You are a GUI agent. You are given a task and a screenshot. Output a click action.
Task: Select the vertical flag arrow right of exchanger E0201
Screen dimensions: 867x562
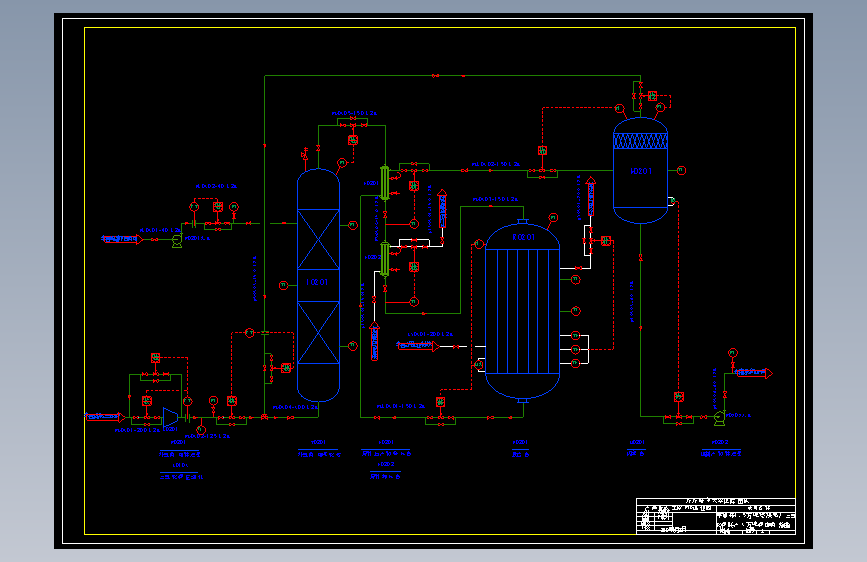[442, 209]
